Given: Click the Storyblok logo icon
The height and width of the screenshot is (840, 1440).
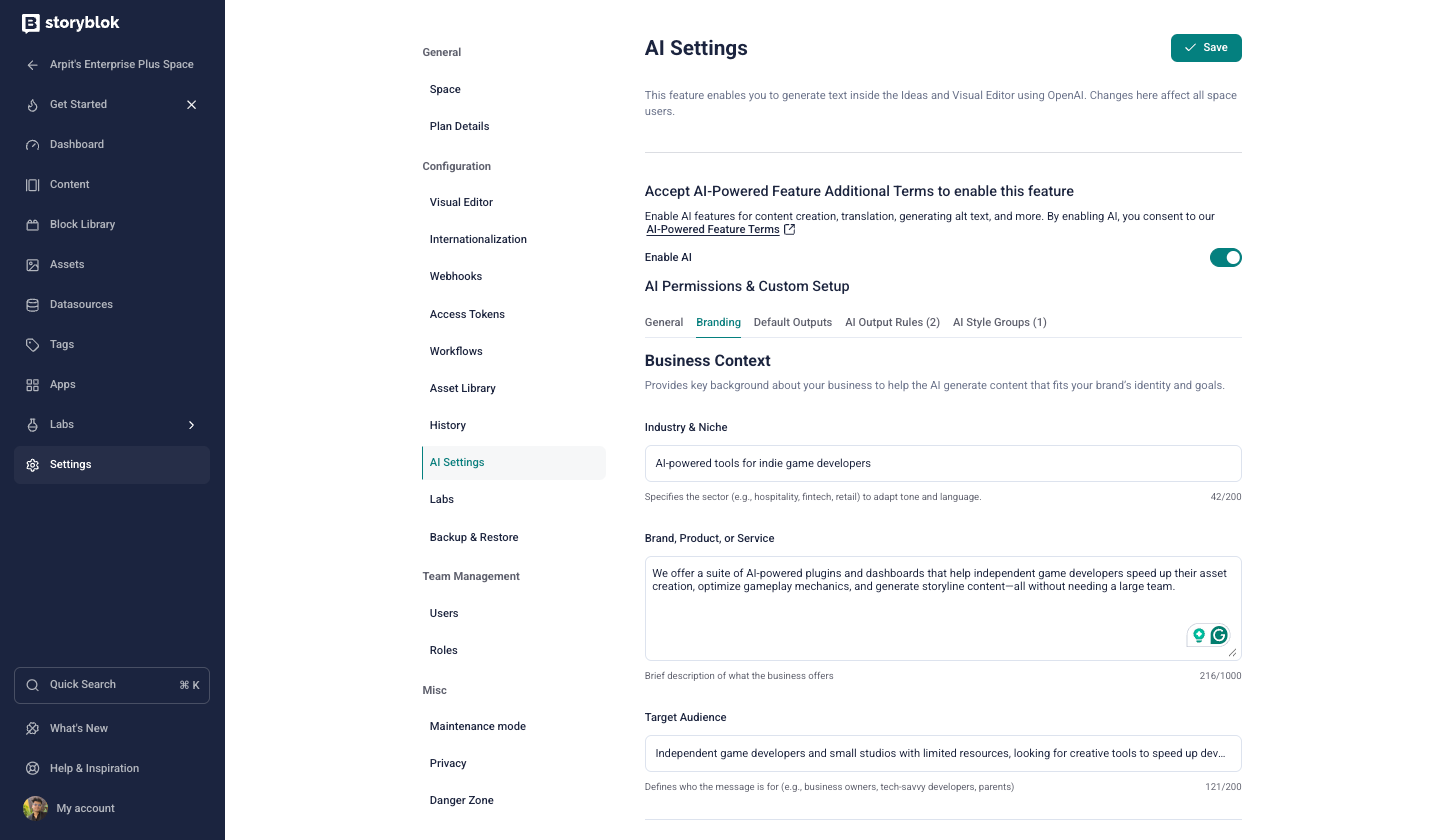Looking at the screenshot, I should [x=31, y=24].
